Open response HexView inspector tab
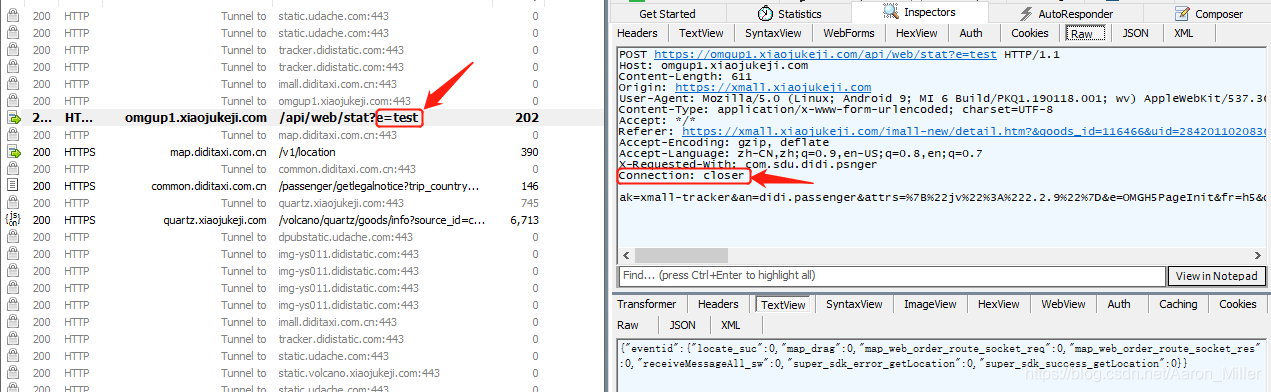 pos(998,304)
